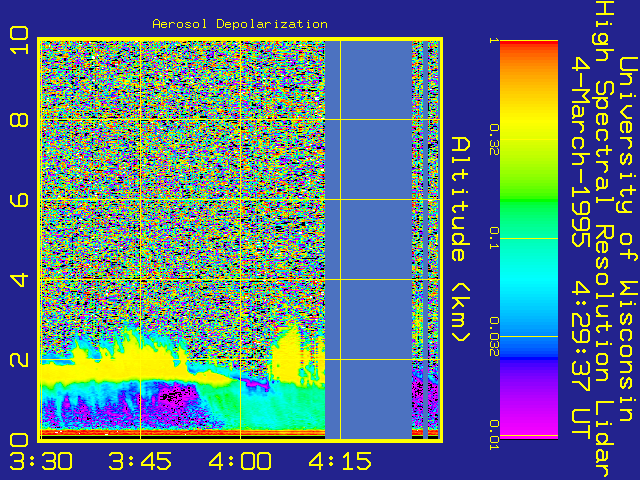Click the 'High Spectral Resolution Lidar' text
This screenshot has width=640, height=480.
pyautogui.click(x=604, y=240)
